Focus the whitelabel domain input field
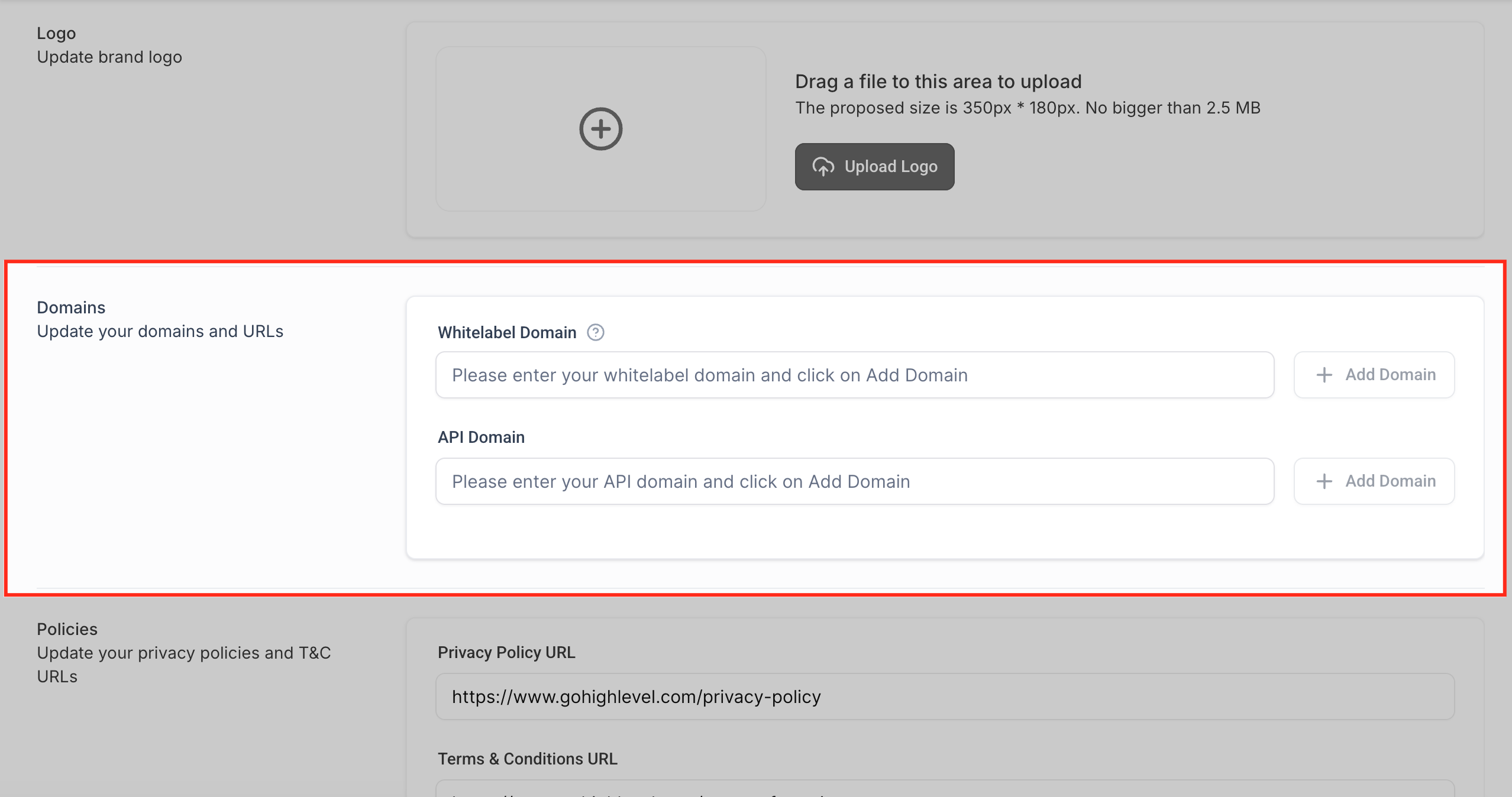The width and height of the screenshot is (1512, 797). pos(854,375)
